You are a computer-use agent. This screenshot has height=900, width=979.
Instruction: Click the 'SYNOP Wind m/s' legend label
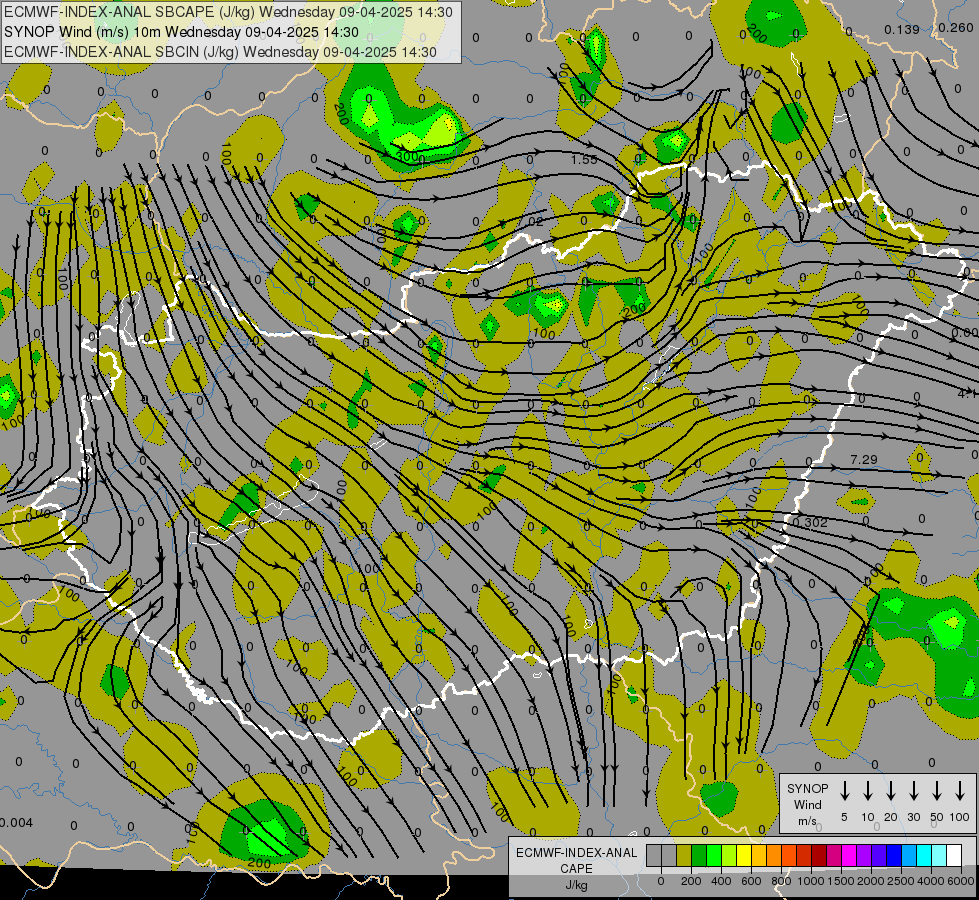click(x=807, y=804)
